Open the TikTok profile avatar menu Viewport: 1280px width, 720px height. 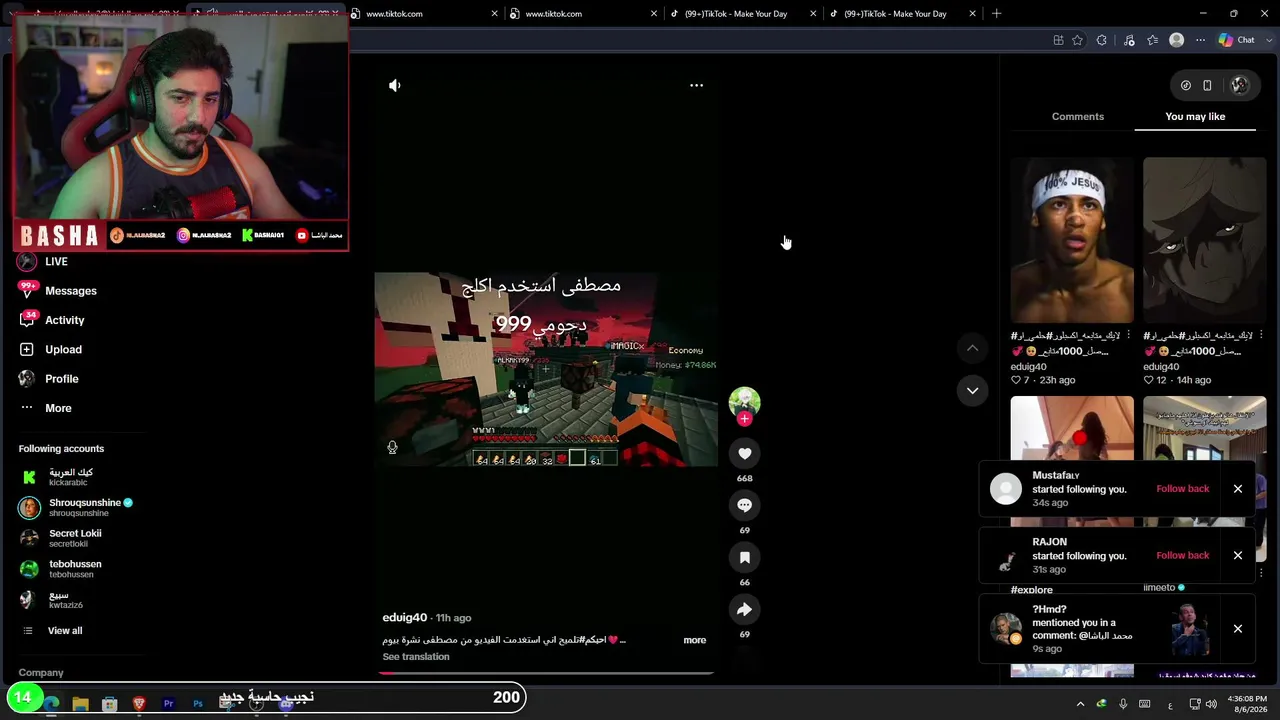pyautogui.click(x=1239, y=85)
